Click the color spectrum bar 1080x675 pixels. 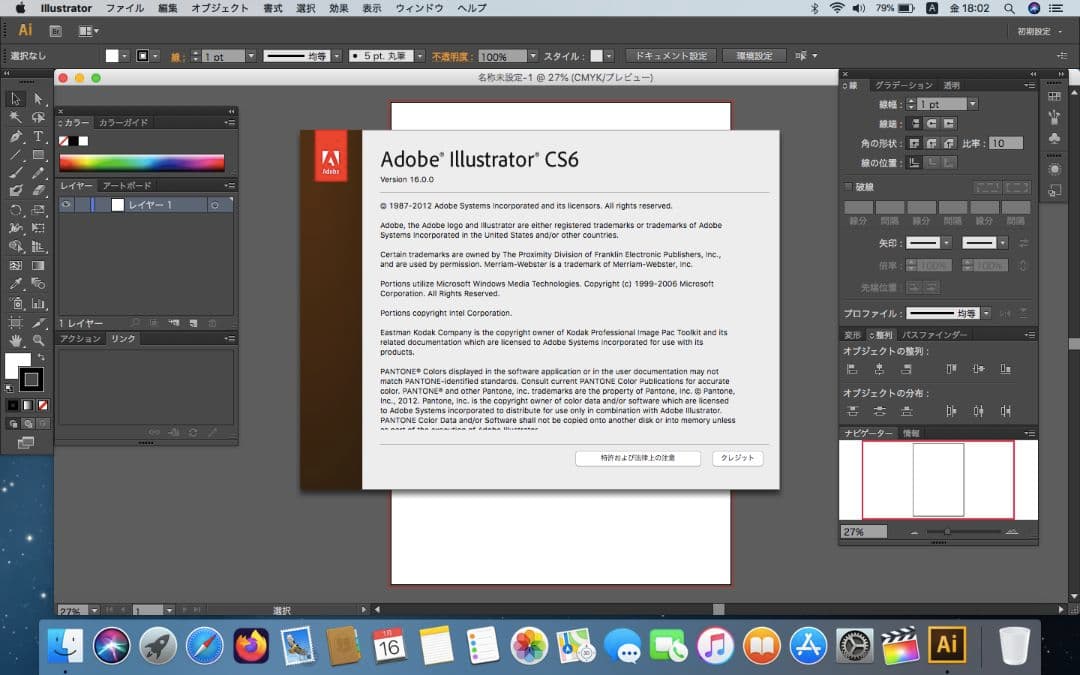tap(141, 162)
